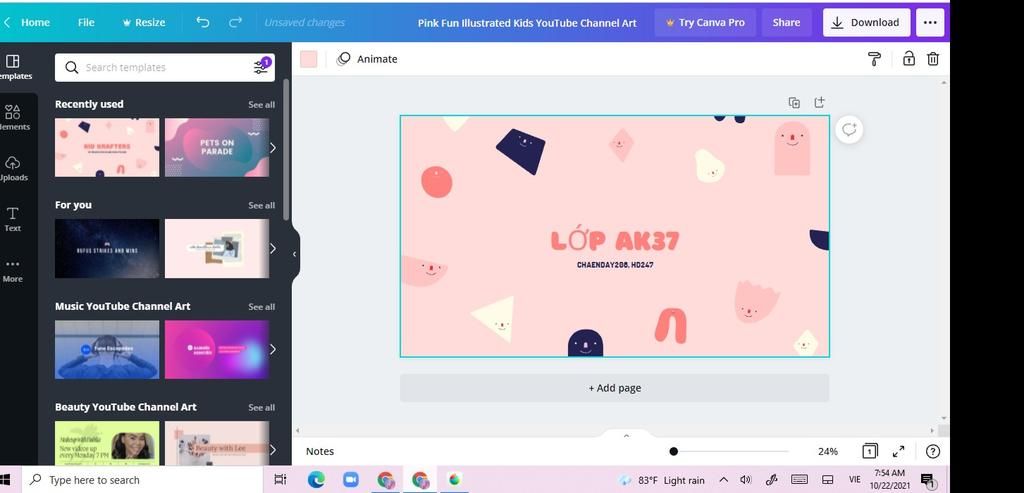The height and width of the screenshot is (493, 1024).
Task: Open the notification center icon
Action: click(928, 481)
